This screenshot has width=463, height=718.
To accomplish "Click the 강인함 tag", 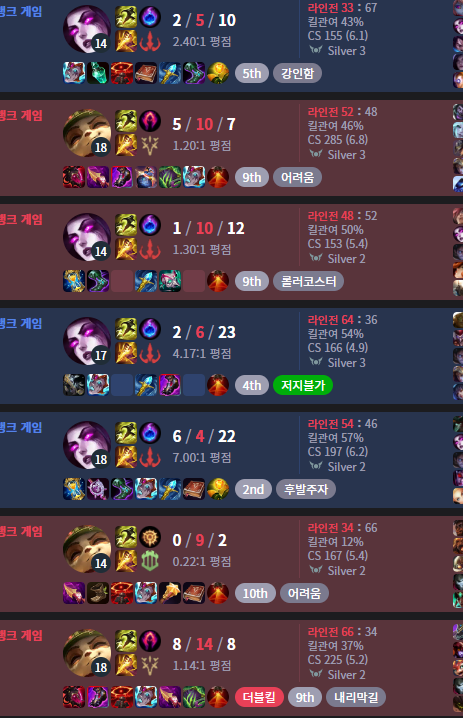I will [297, 73].
